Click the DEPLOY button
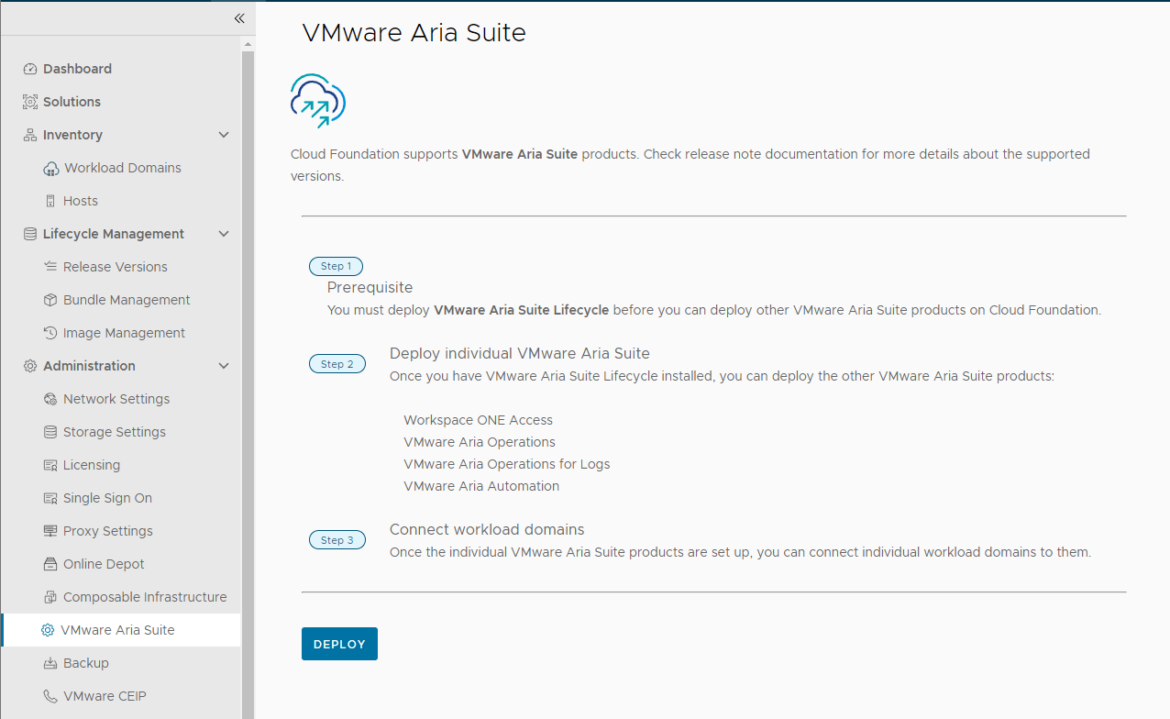The width and height of the screenshot is (1170, 719). [x=339, y=643]
